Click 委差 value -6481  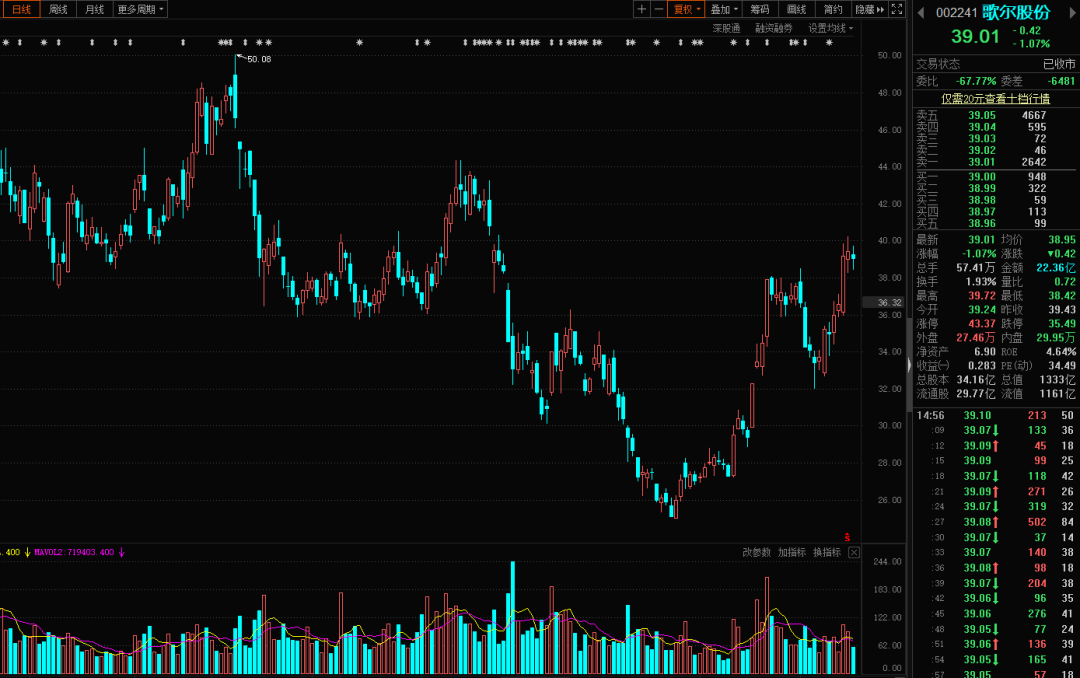tap(1061, 81)
